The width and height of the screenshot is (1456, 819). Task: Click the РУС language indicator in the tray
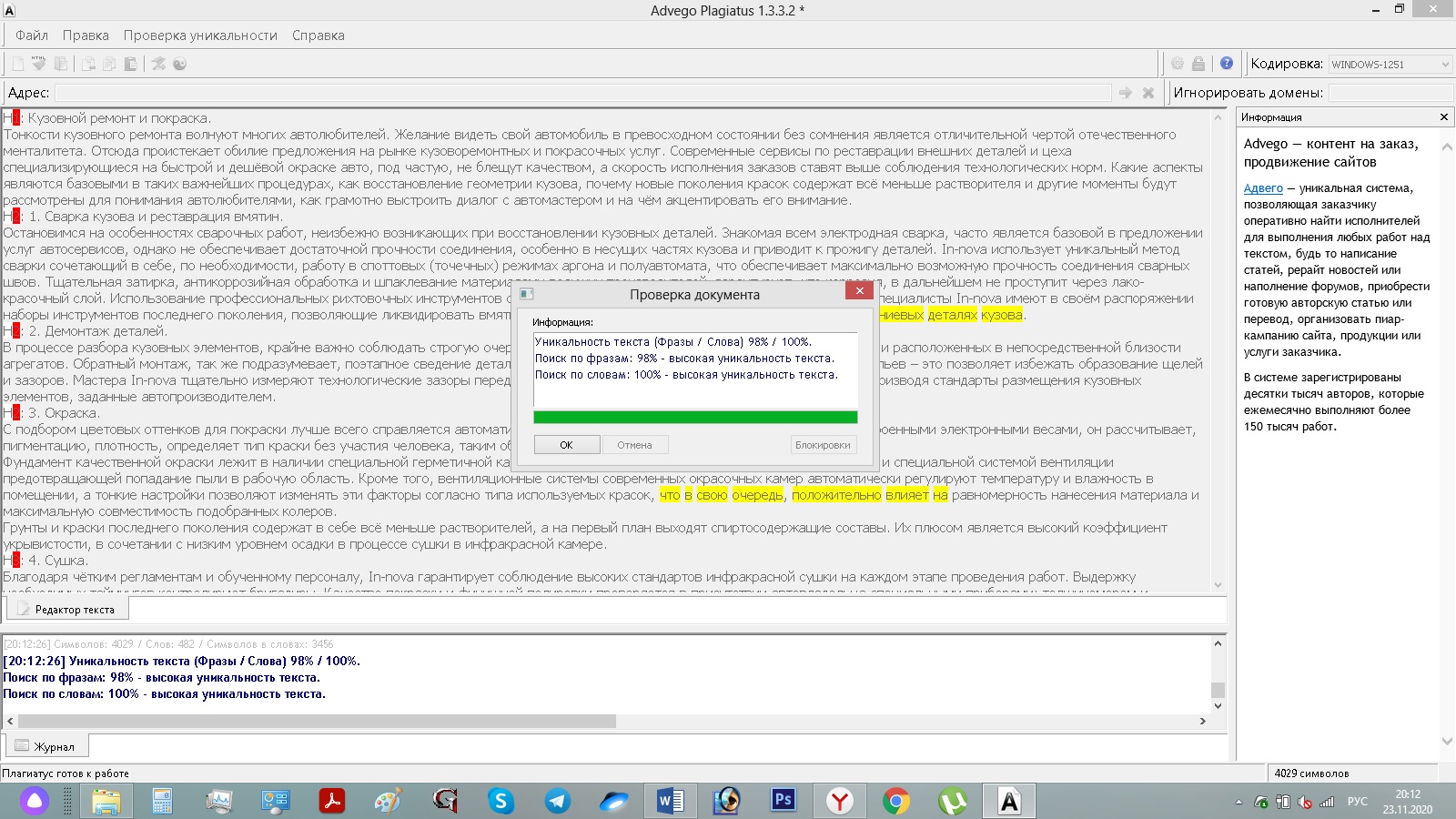point(1357,802)
